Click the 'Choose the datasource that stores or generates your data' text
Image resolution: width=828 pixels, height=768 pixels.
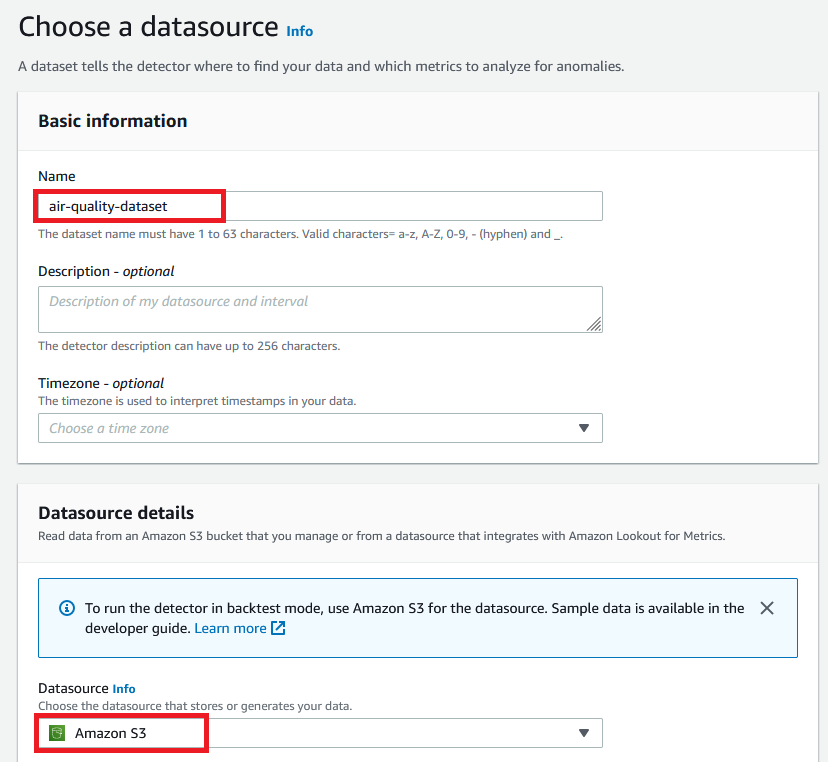point(195,706)
